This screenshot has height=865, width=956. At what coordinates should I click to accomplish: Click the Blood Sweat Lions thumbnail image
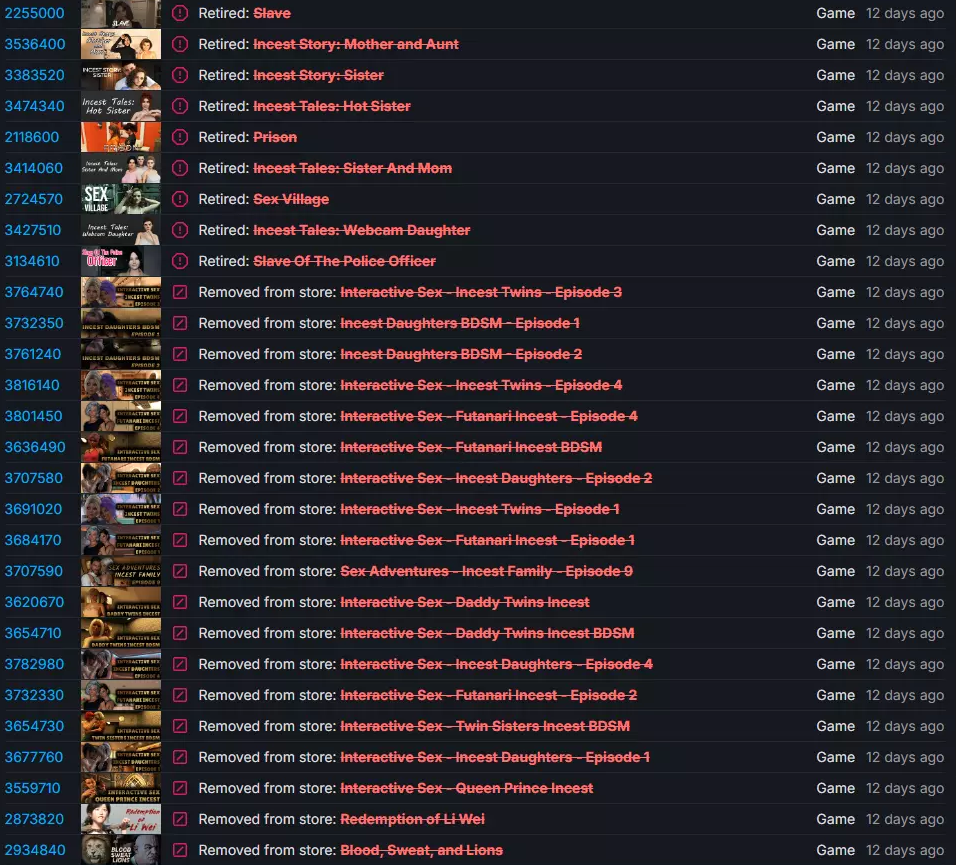[121, 850]
